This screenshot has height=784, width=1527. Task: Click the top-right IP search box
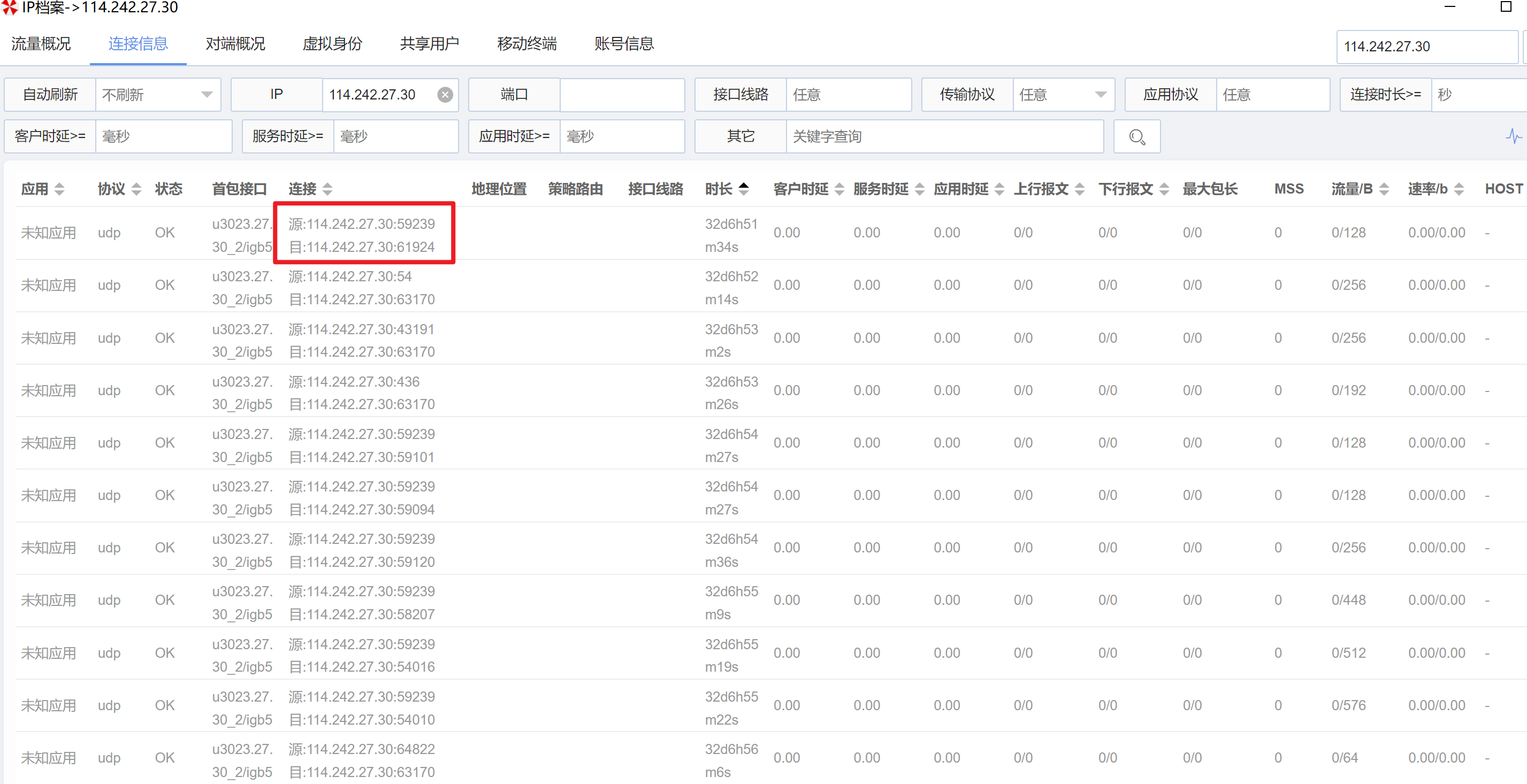click(1426, 47)
